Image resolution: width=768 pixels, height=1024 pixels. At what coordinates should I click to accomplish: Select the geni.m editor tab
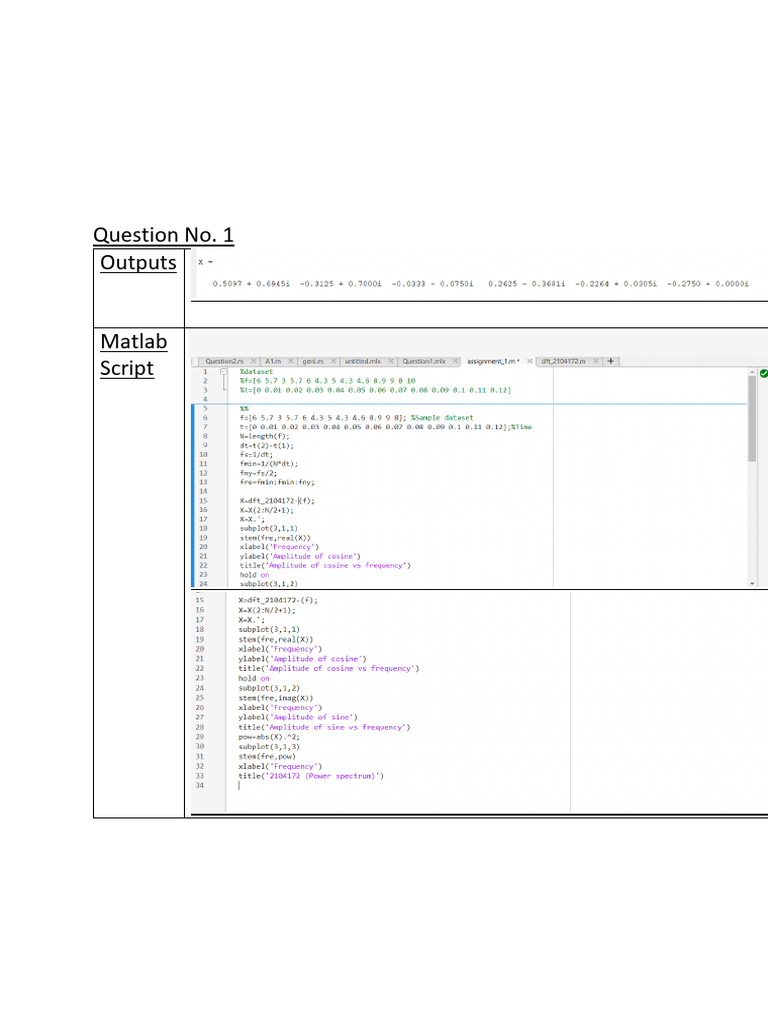point(313,361)
